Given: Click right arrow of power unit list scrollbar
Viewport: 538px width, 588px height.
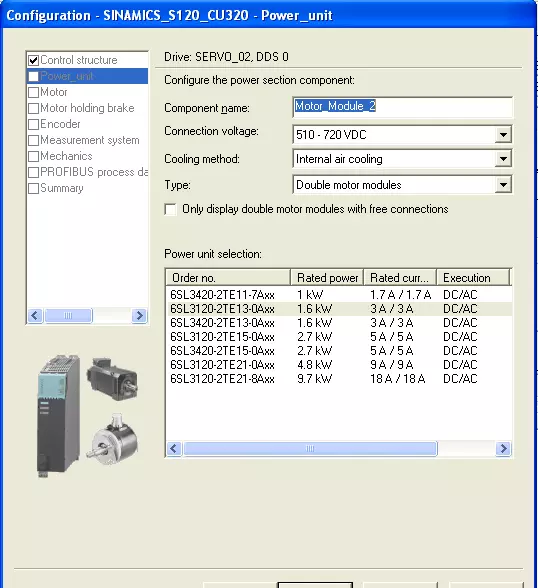Looking at the screenshot, I should (503, 448).
